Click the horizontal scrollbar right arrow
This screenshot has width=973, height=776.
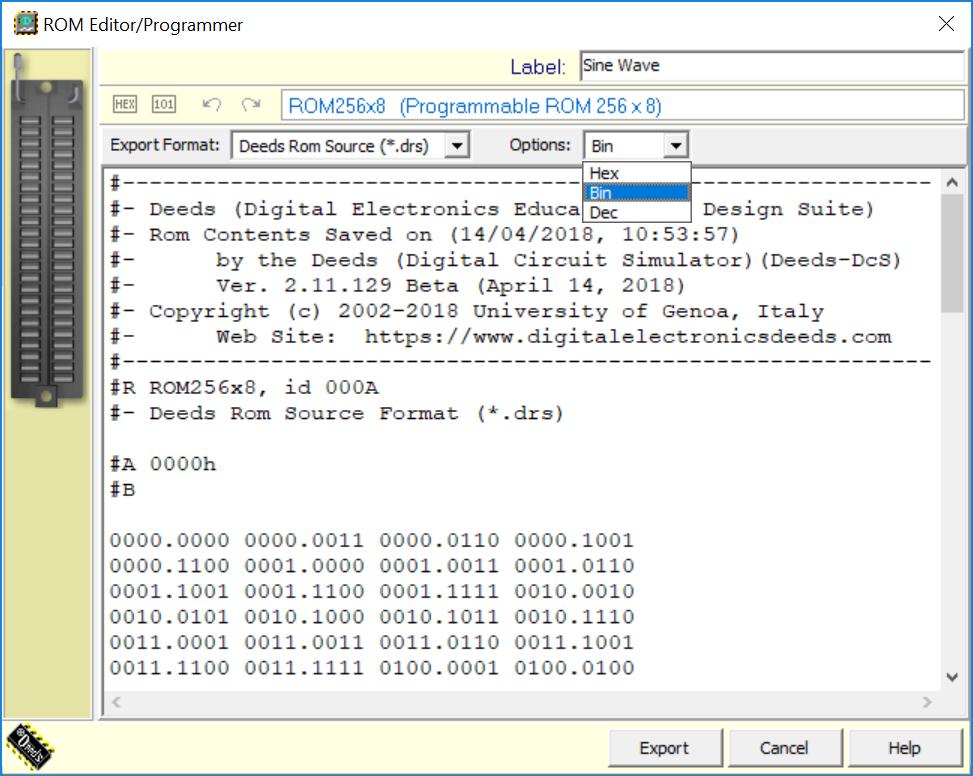927,702
